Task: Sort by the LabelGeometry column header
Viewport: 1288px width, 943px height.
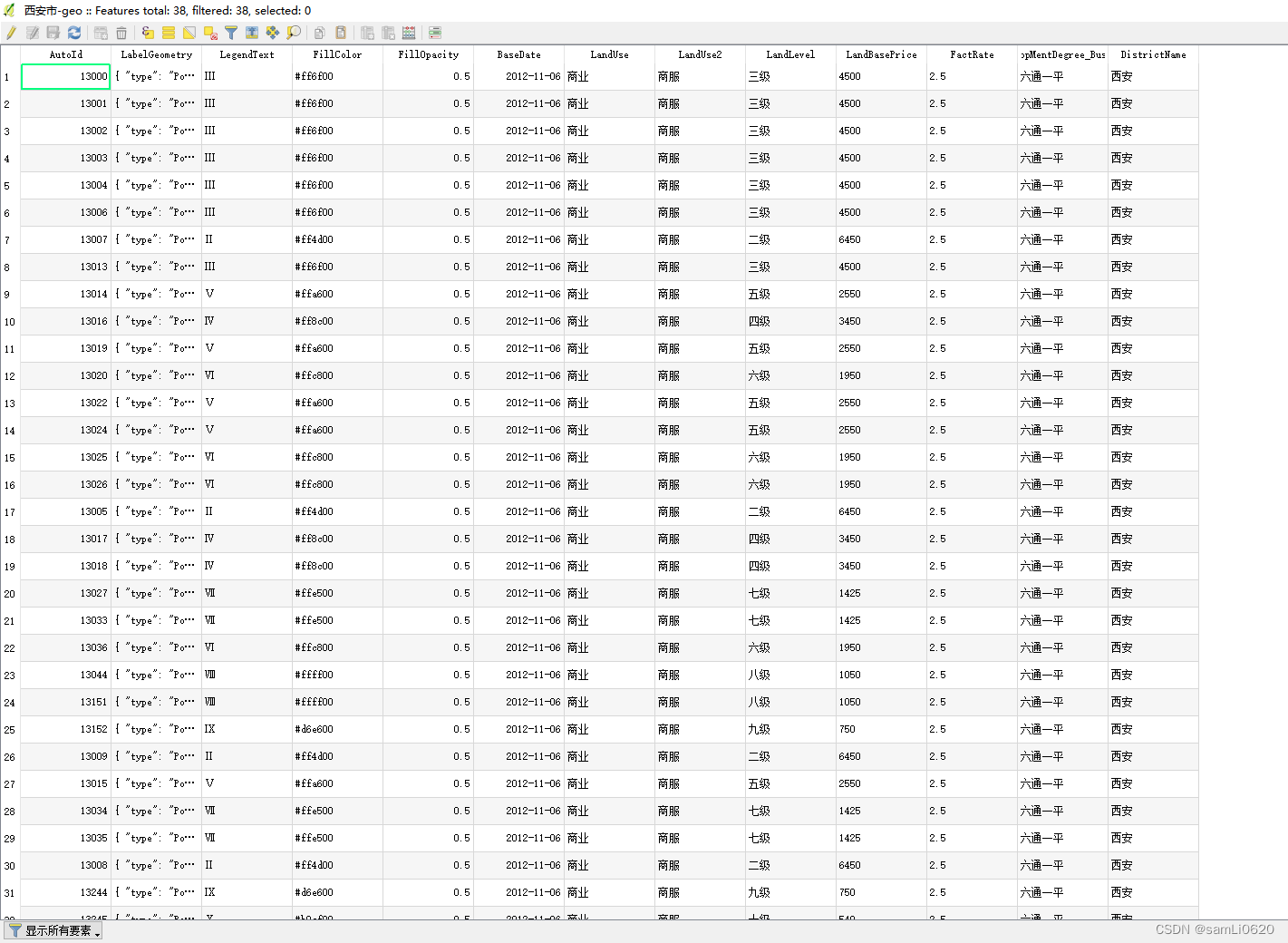Action: click(x=156, y=54)
